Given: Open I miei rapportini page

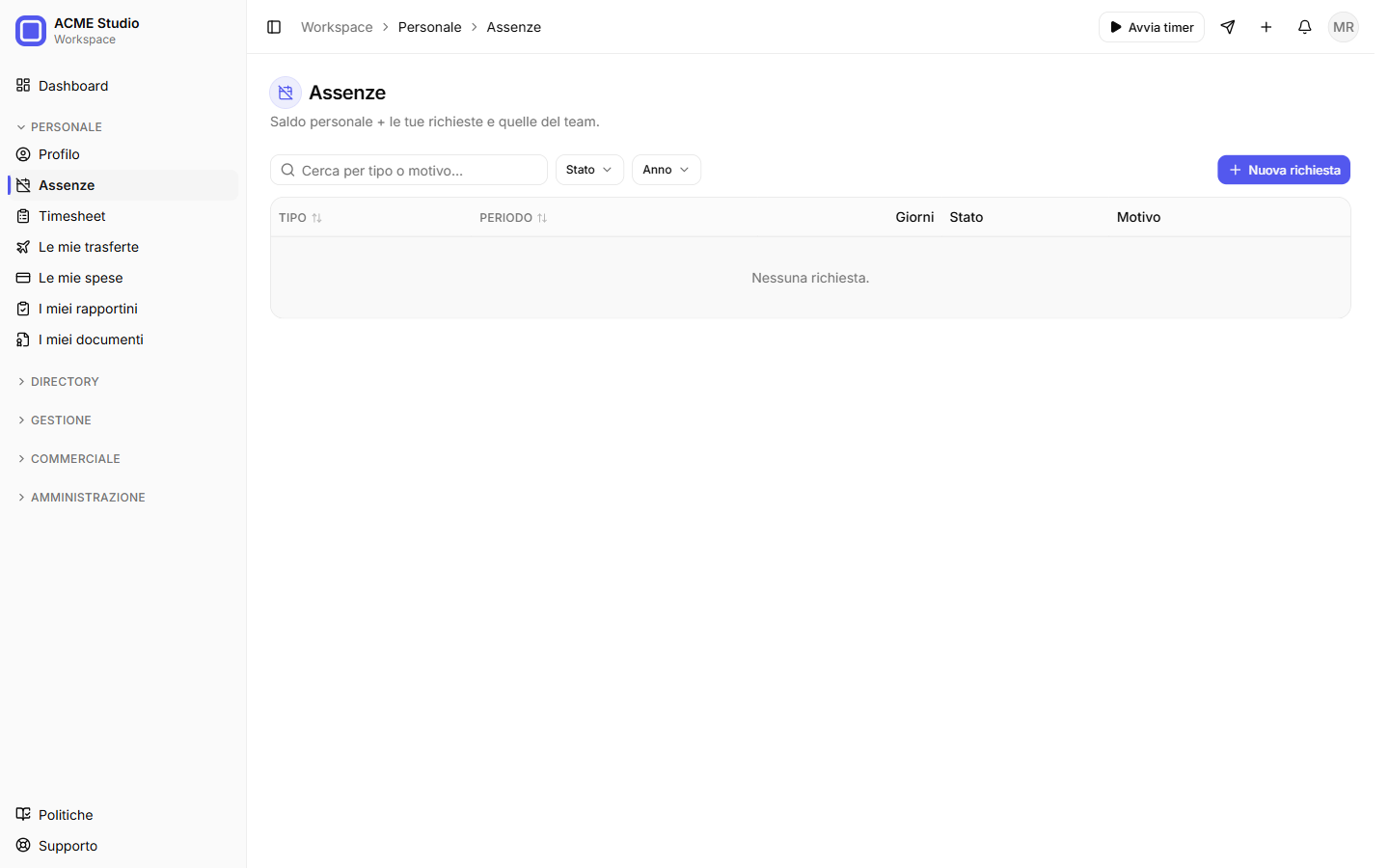Looking at the screenshot, I should click(123, 309).
